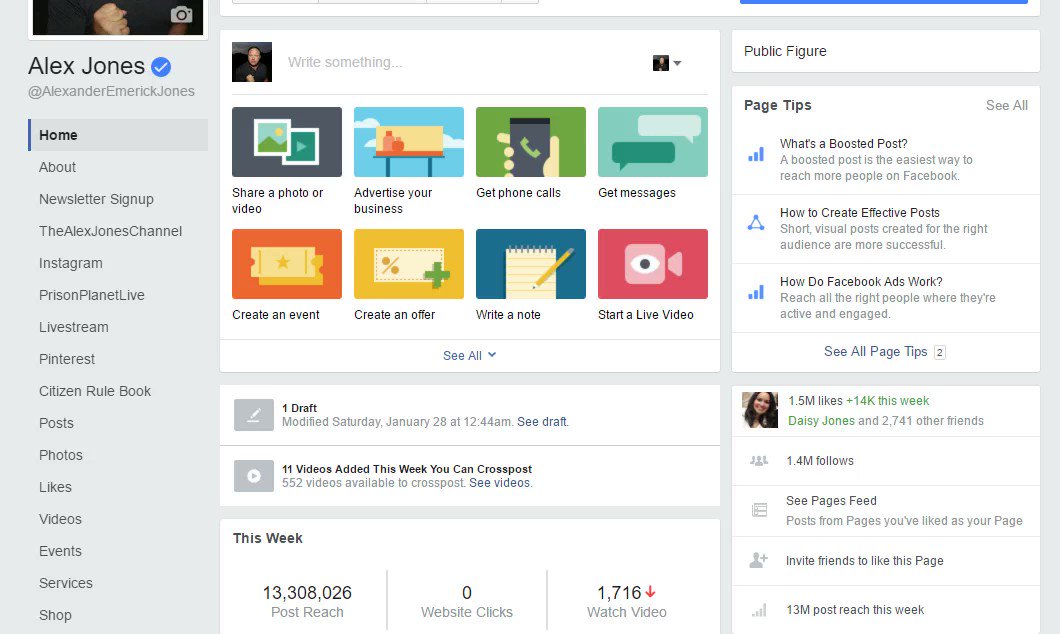Open the Write a note tile
This screenshot has height=634, width=1060.
point(531,264)
